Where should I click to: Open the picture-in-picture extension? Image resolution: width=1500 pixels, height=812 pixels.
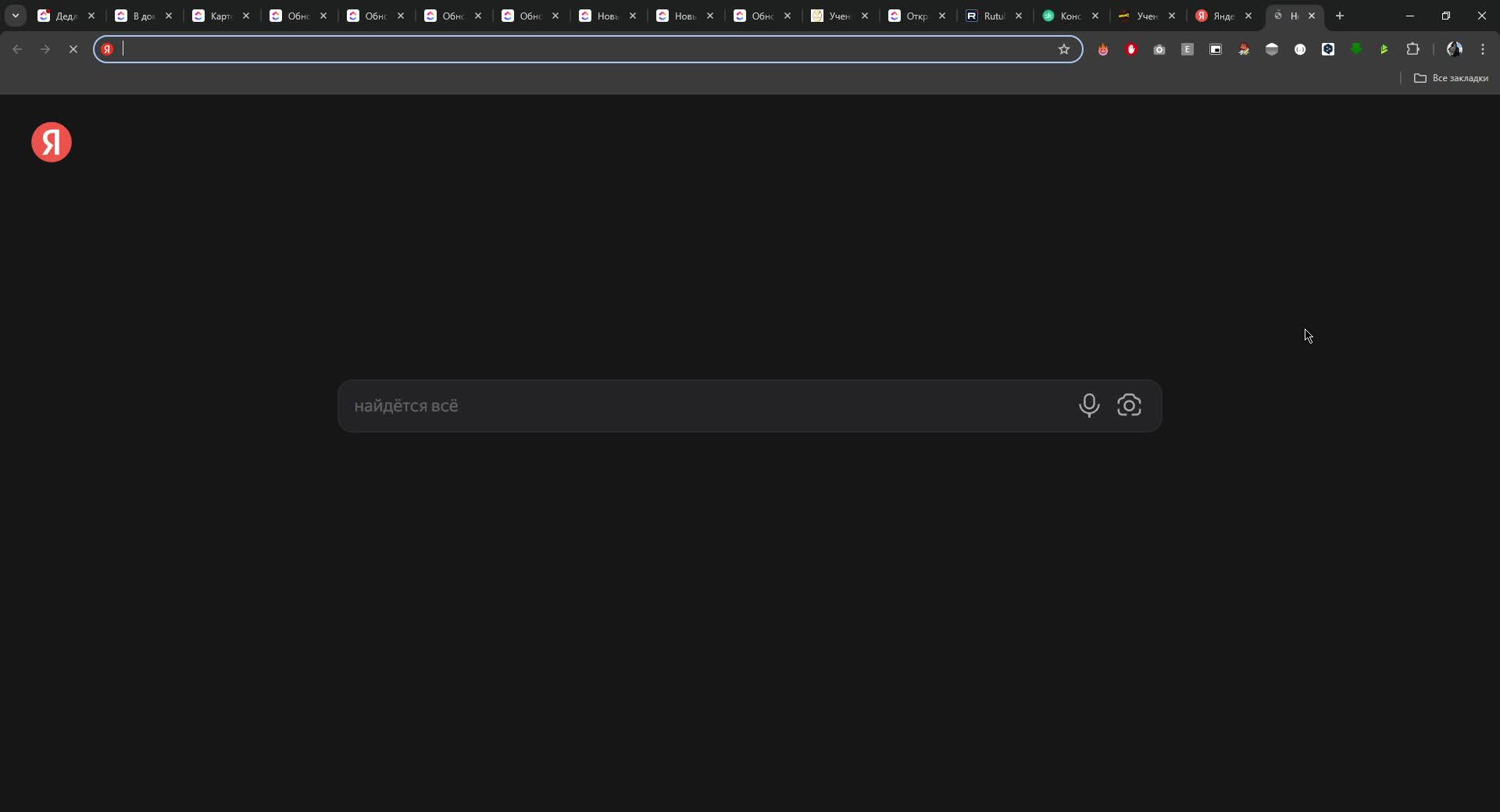click(1215, 48)
